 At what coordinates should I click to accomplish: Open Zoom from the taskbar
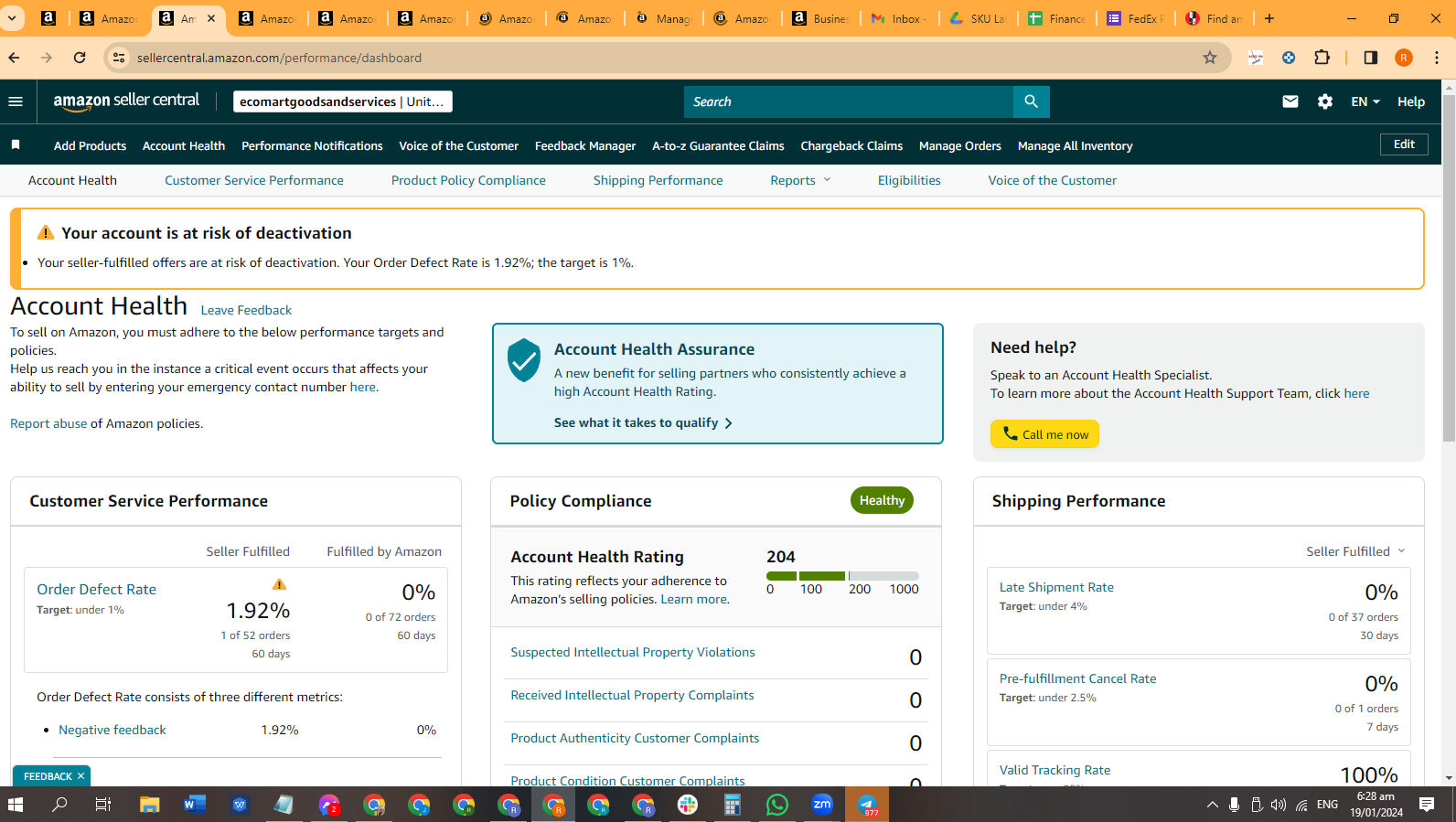tap(822, 805)
